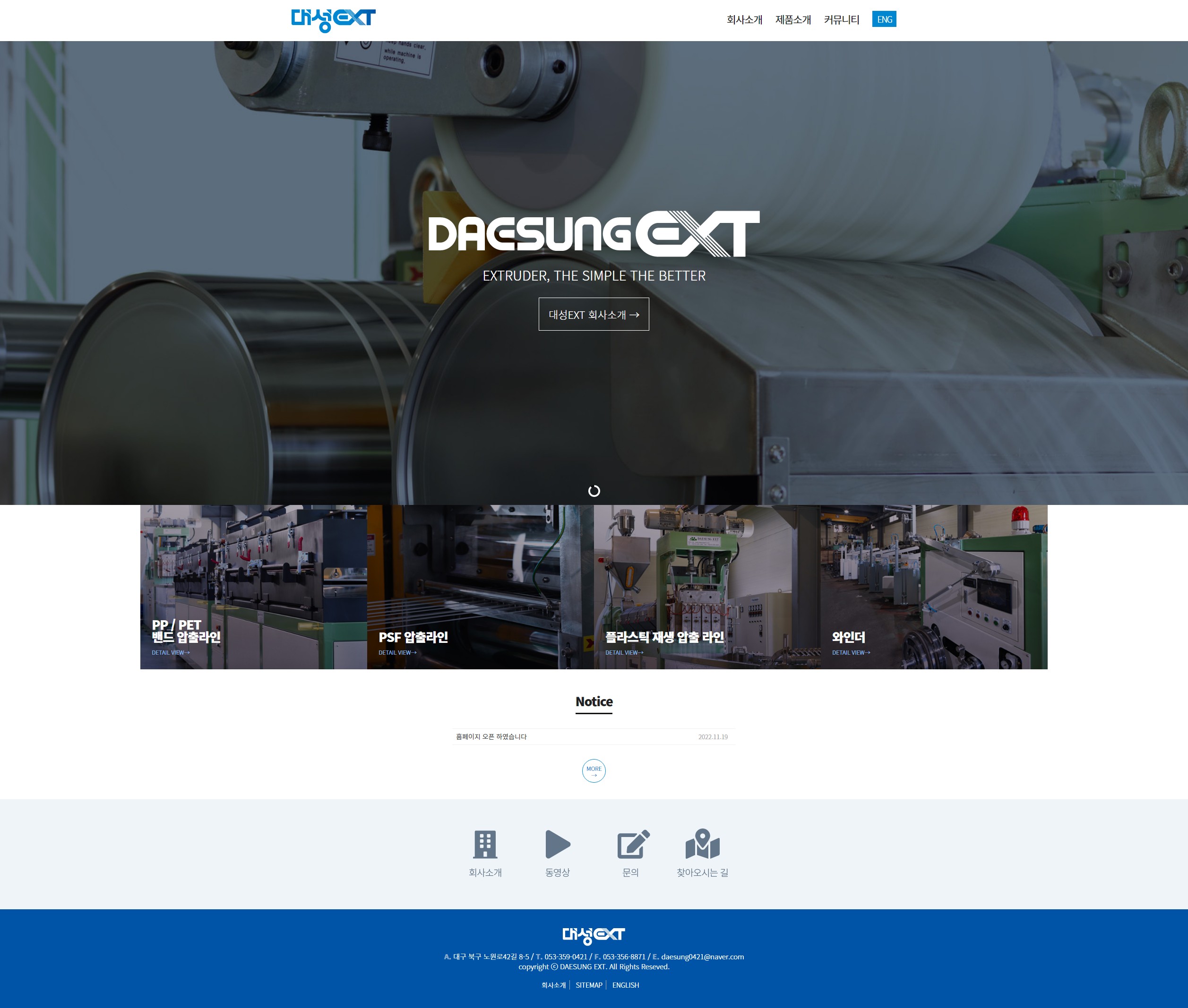Viewport: 1188px width, 1008px height.
Task: Click the tagline EXTRUDER, THE SIMPLE THE BETTER
Action: (594, 276)
